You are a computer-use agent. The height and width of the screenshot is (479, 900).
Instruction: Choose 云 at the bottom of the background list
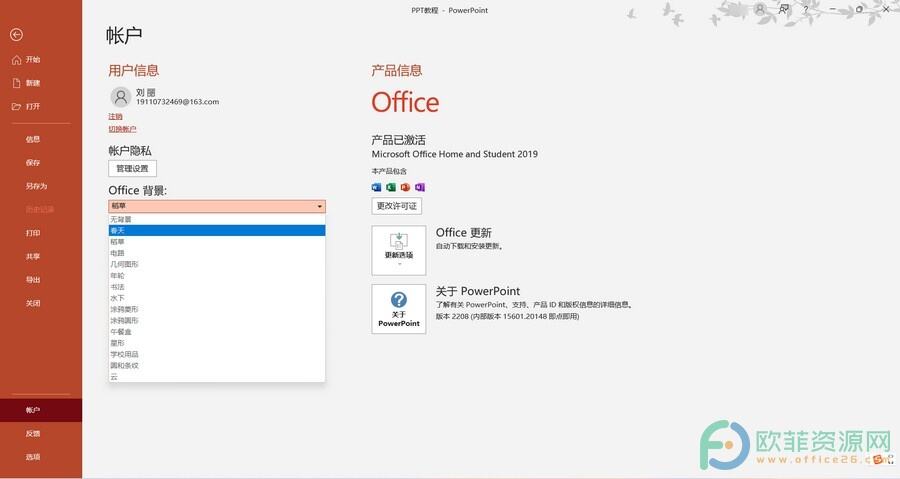(217, 377)
